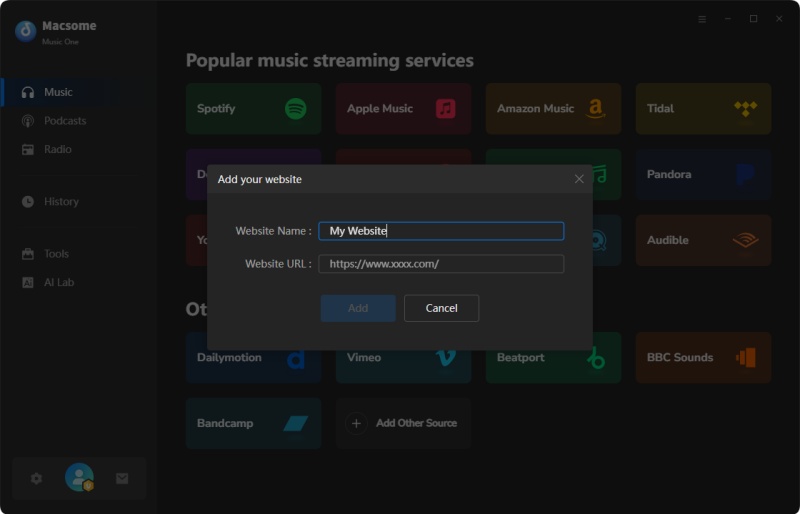Open the hamburger menu in the title bar
800x514 pixels.
[702, 19]
